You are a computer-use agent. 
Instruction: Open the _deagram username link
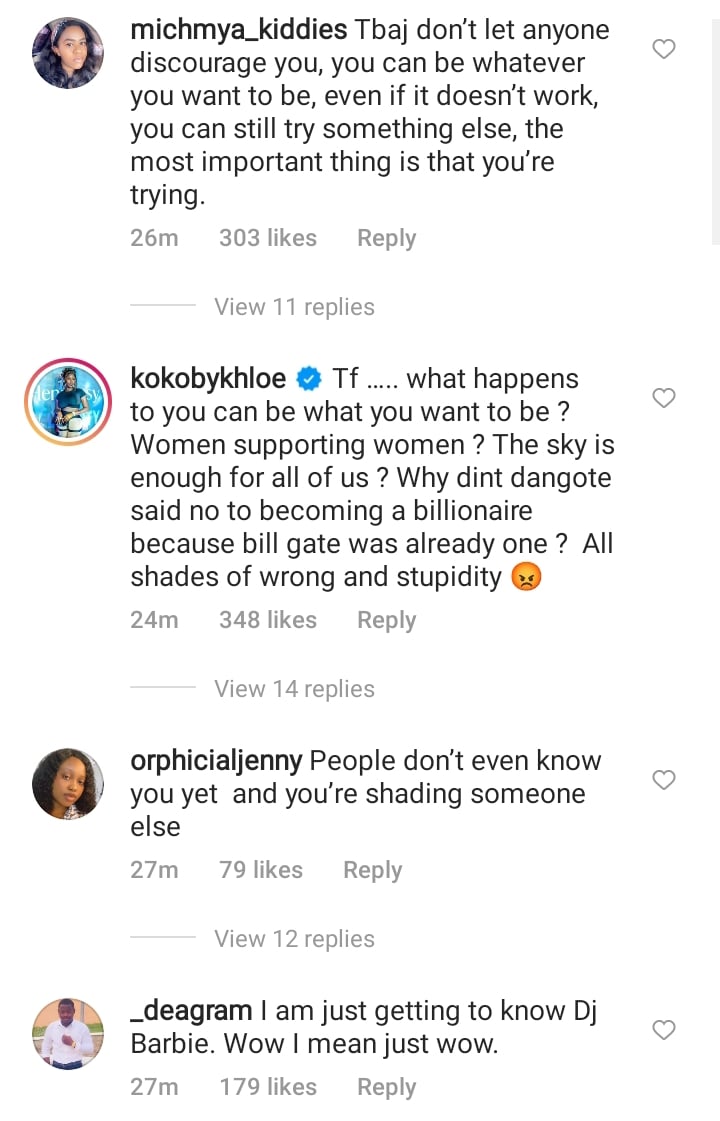click(192, 1011)
